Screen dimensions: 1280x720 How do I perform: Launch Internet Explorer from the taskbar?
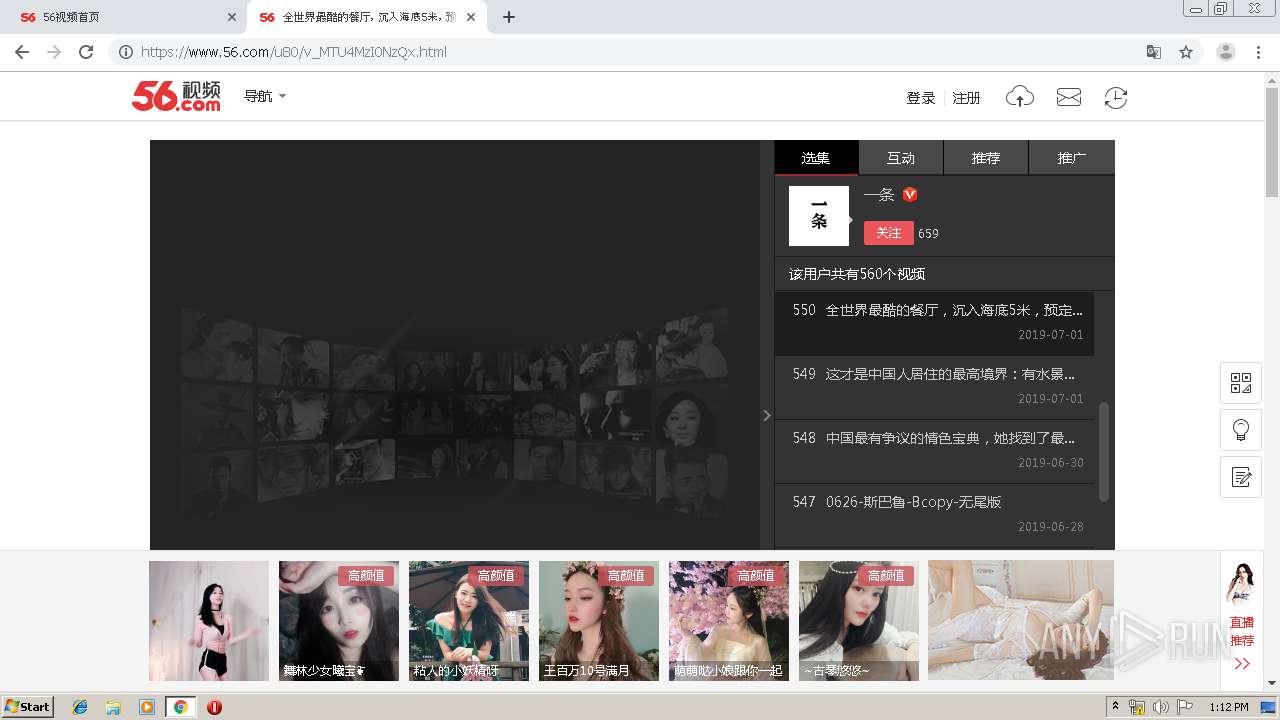(80, 707)
